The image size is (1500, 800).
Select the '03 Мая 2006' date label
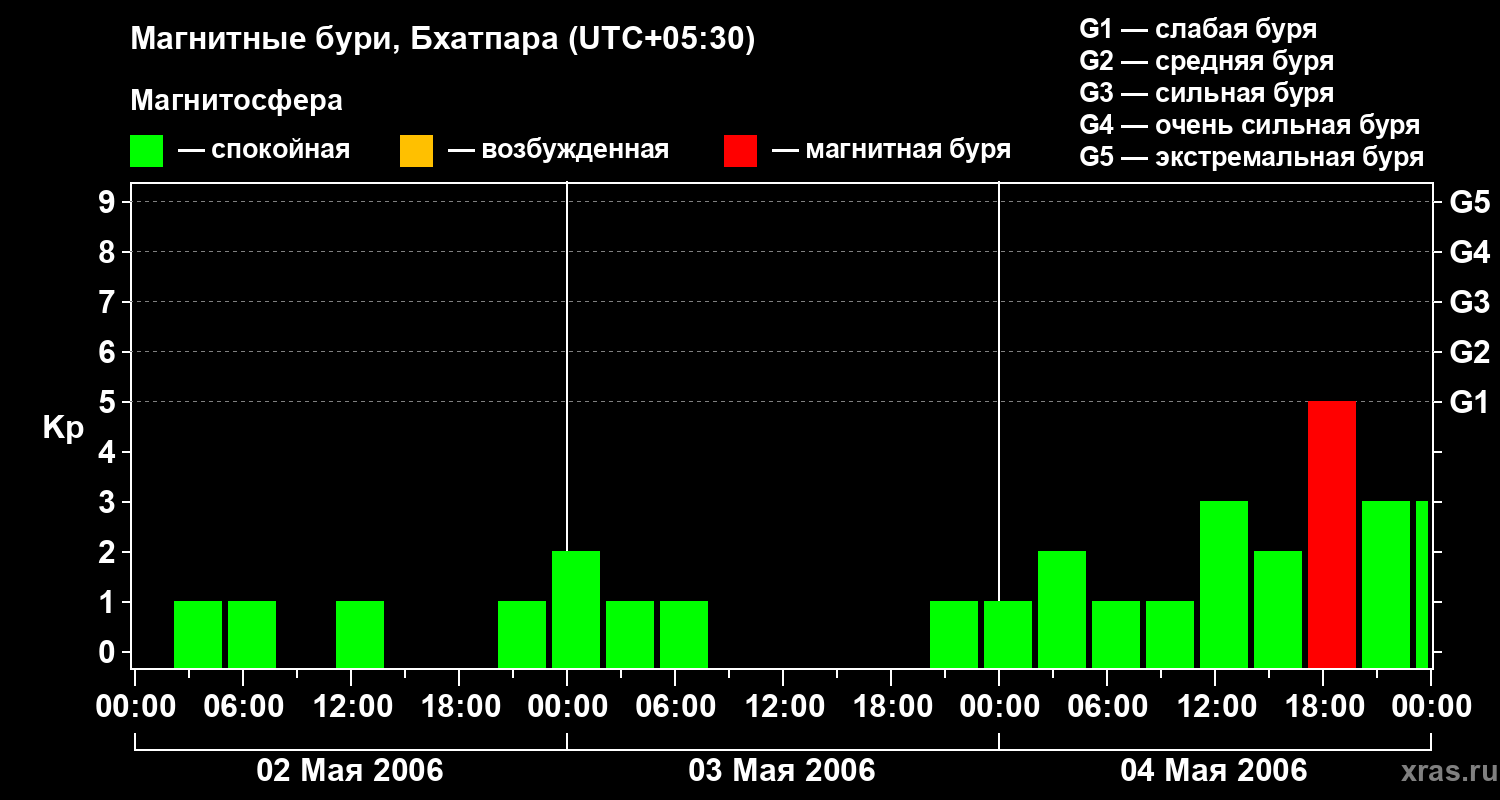(x=782, y=771)
